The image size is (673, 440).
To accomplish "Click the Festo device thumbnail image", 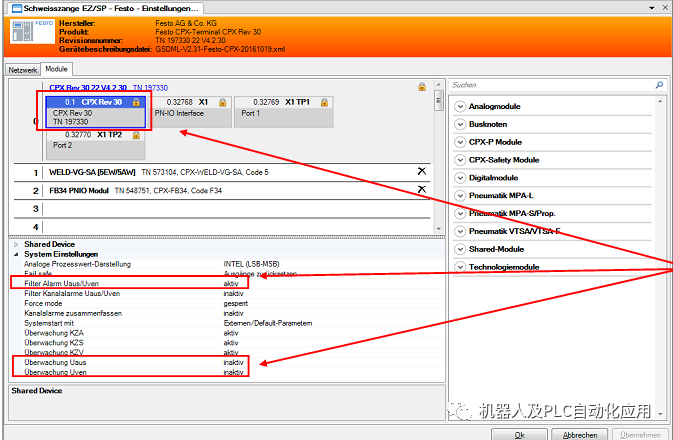I will point(32,31).
